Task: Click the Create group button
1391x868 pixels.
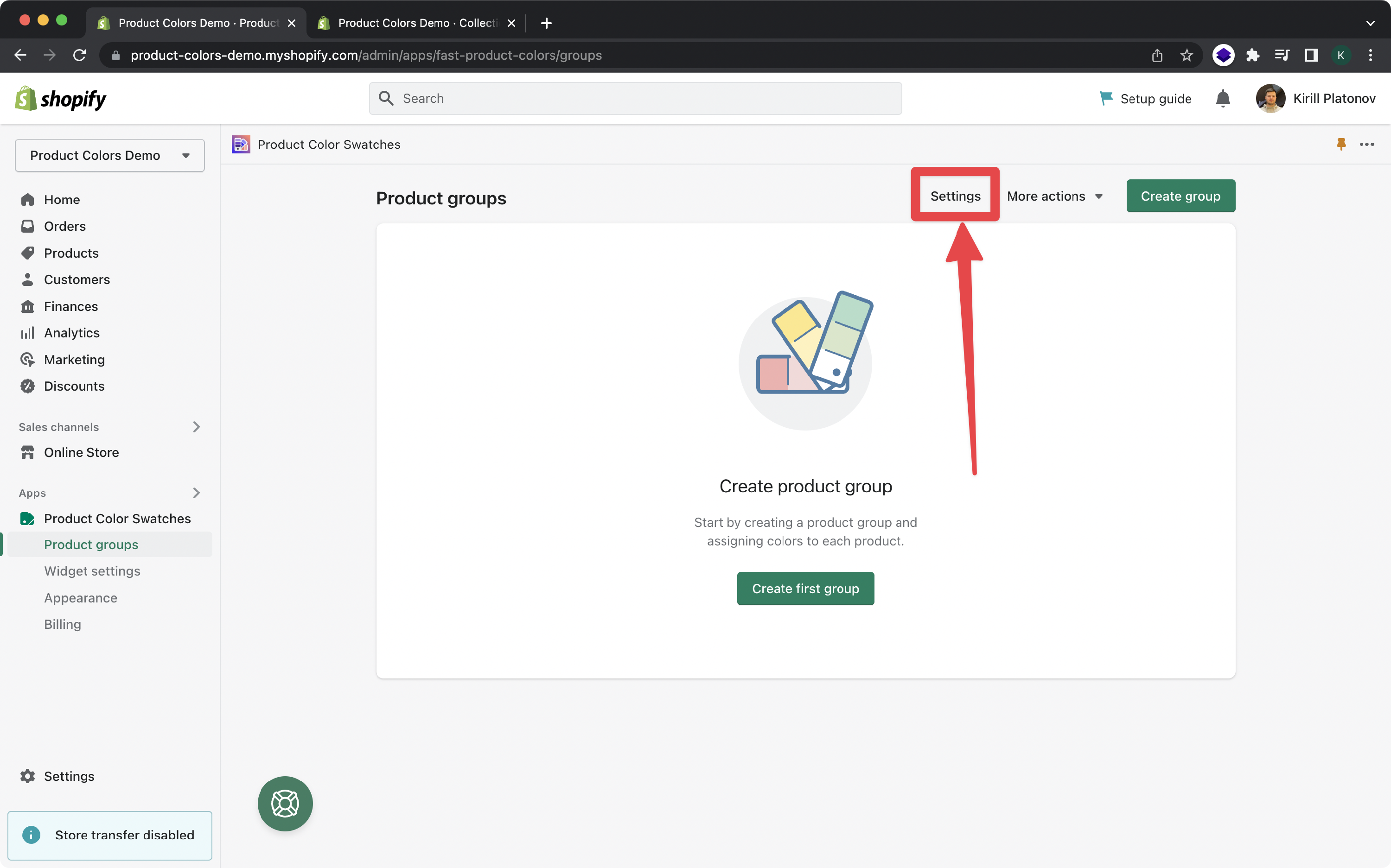Action: [x=1180, y=196]
